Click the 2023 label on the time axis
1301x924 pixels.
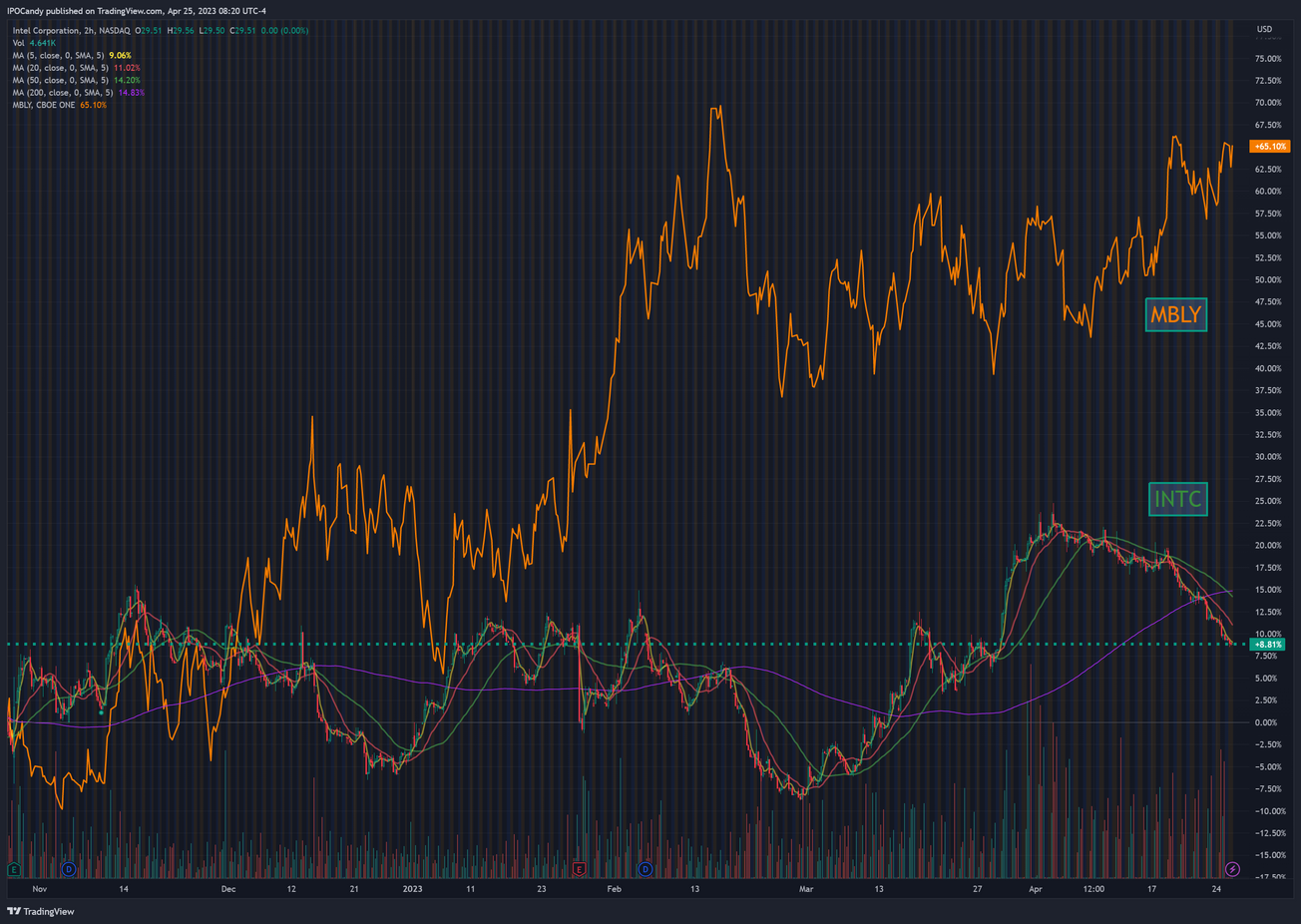[411, 888]
